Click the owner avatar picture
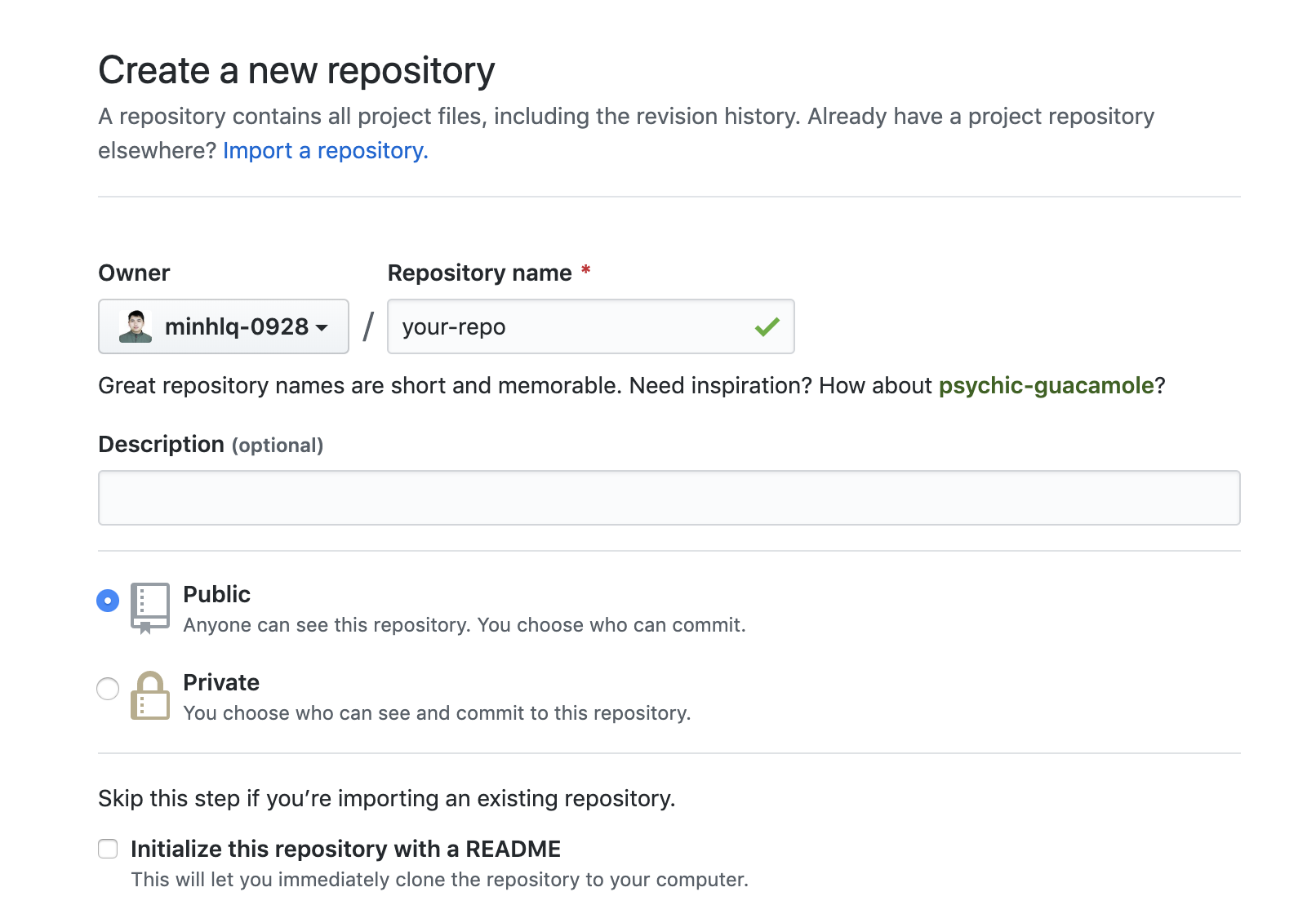 click(x=136, y=326)
